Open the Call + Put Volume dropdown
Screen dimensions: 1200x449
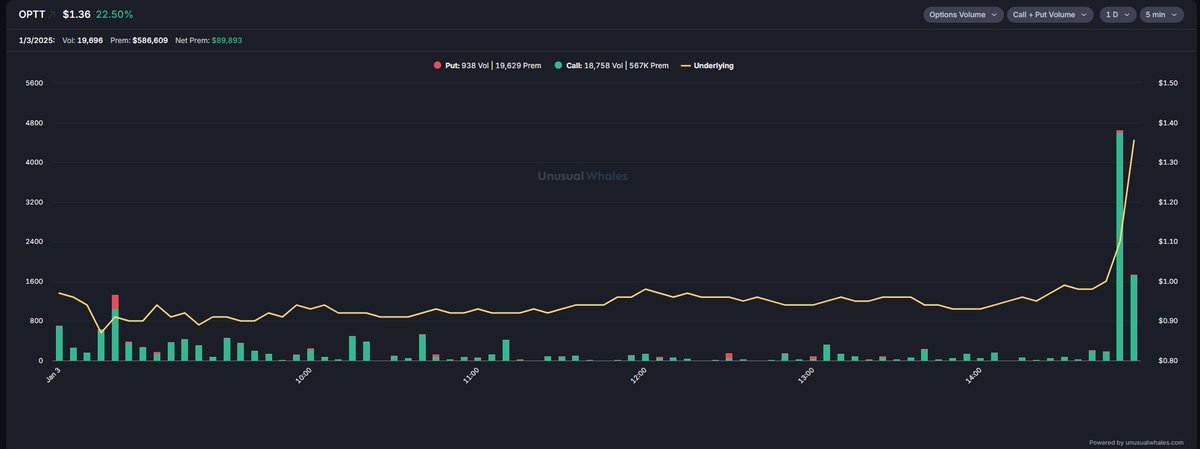click(1051, 15)
